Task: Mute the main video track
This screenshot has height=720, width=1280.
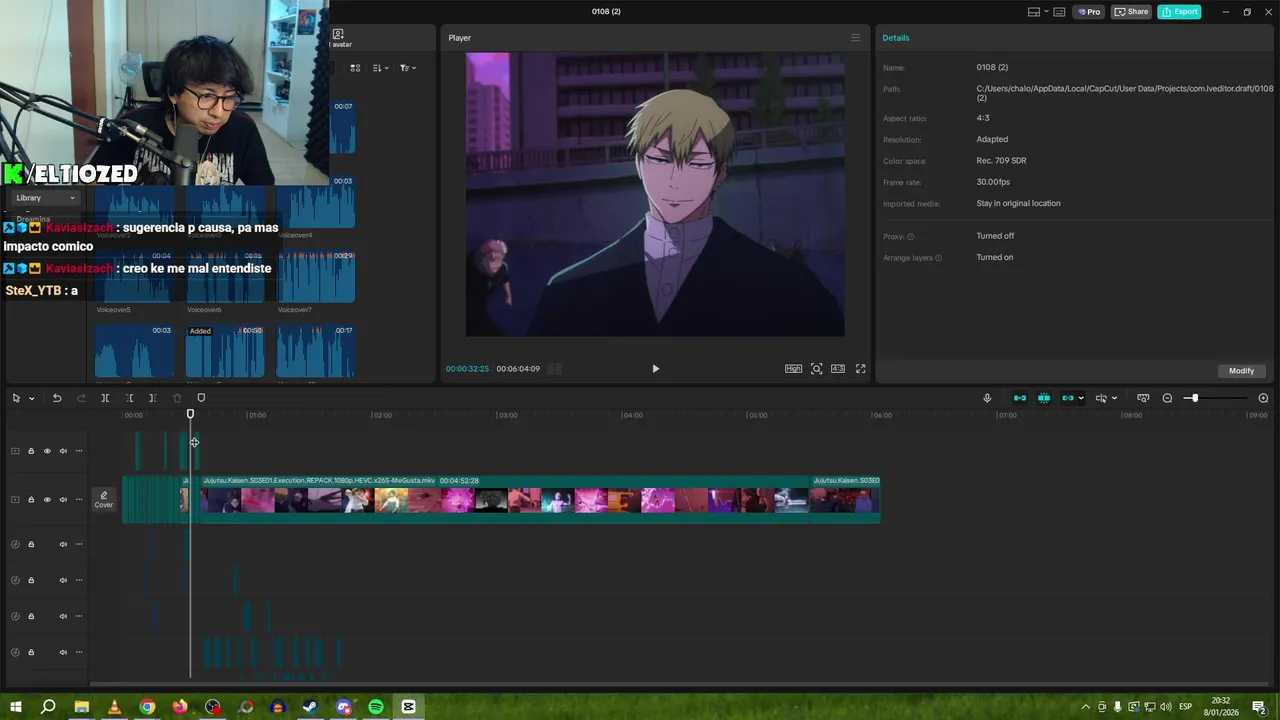Action: [x=63, y=499]
